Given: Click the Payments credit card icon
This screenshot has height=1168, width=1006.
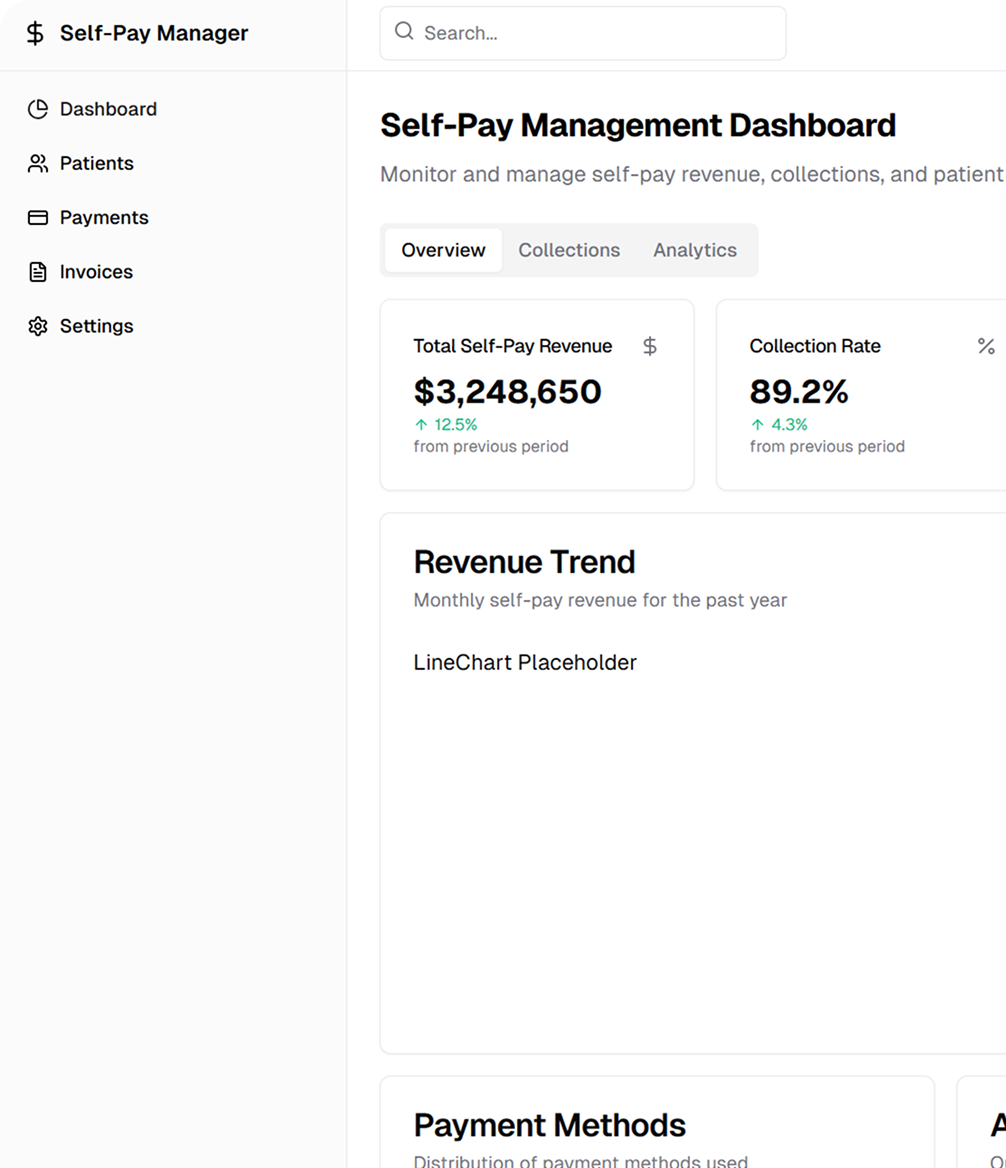Looking at the screenshot, I should pyautogui.click(x=38, y=218).
